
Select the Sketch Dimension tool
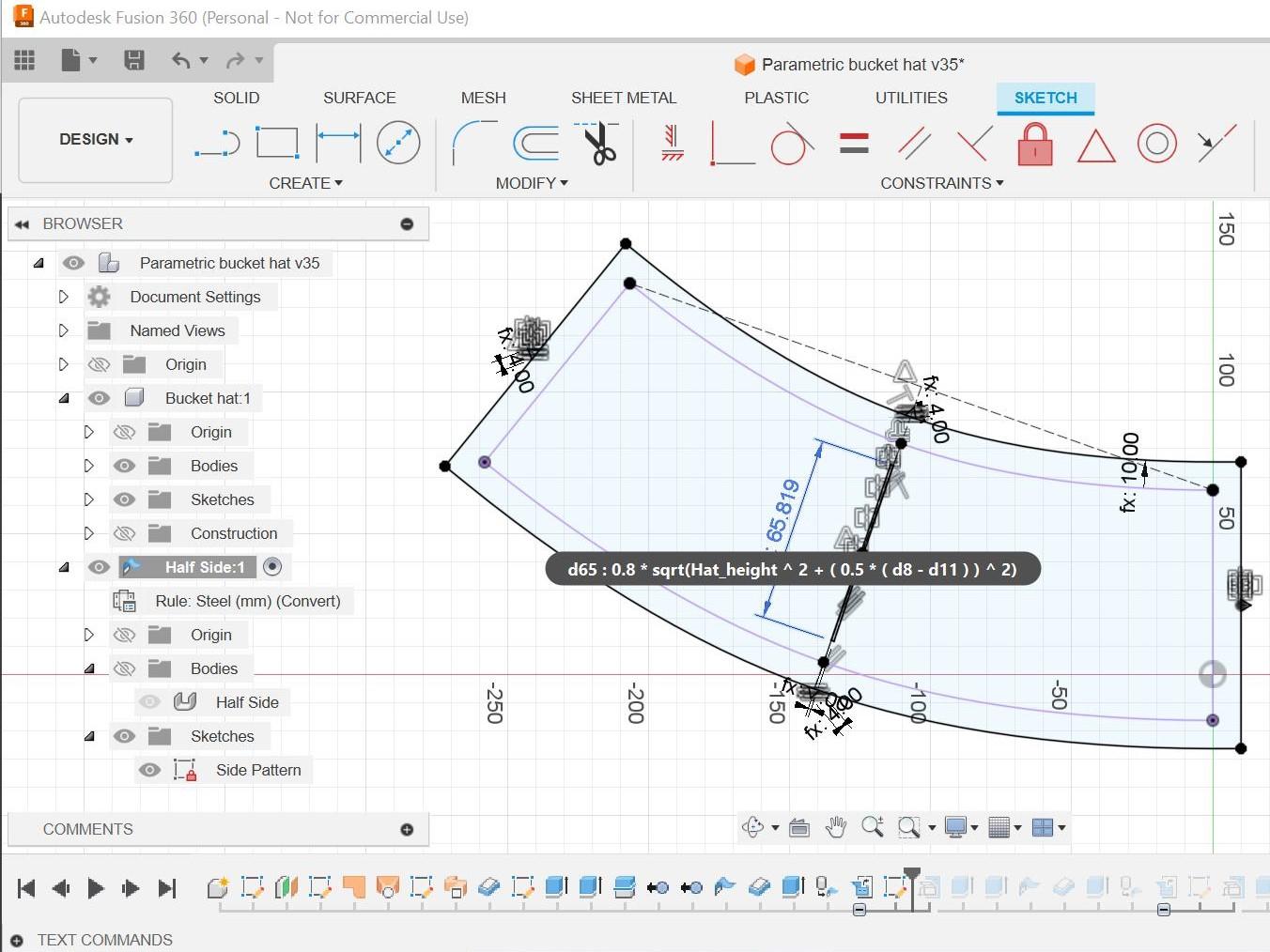[338, 143]
